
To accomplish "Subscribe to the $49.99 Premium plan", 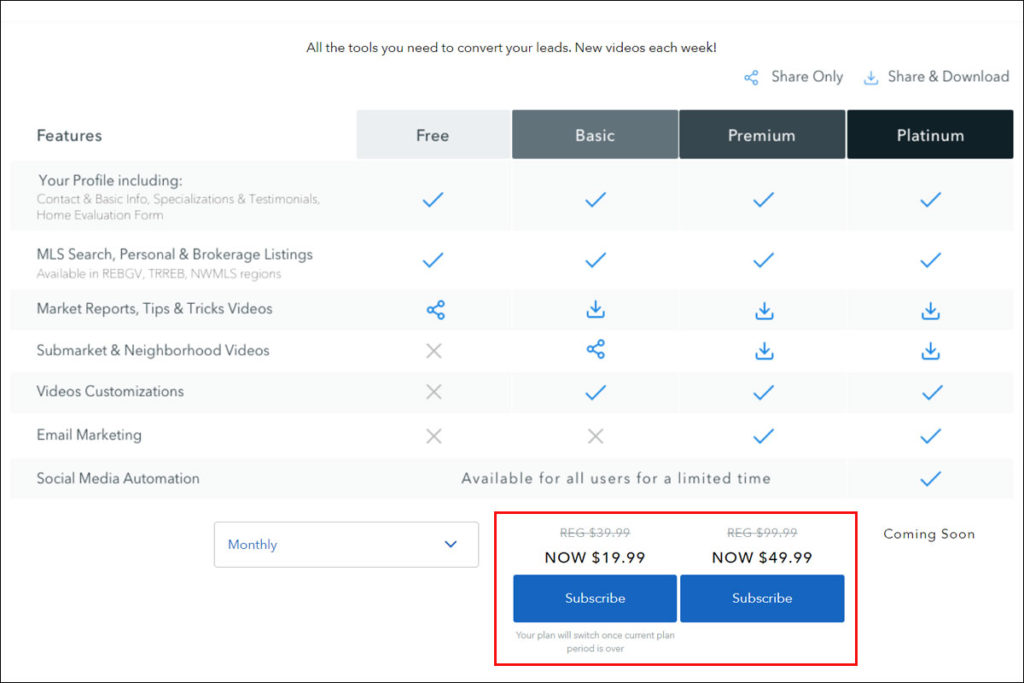I will coord(762,598).
